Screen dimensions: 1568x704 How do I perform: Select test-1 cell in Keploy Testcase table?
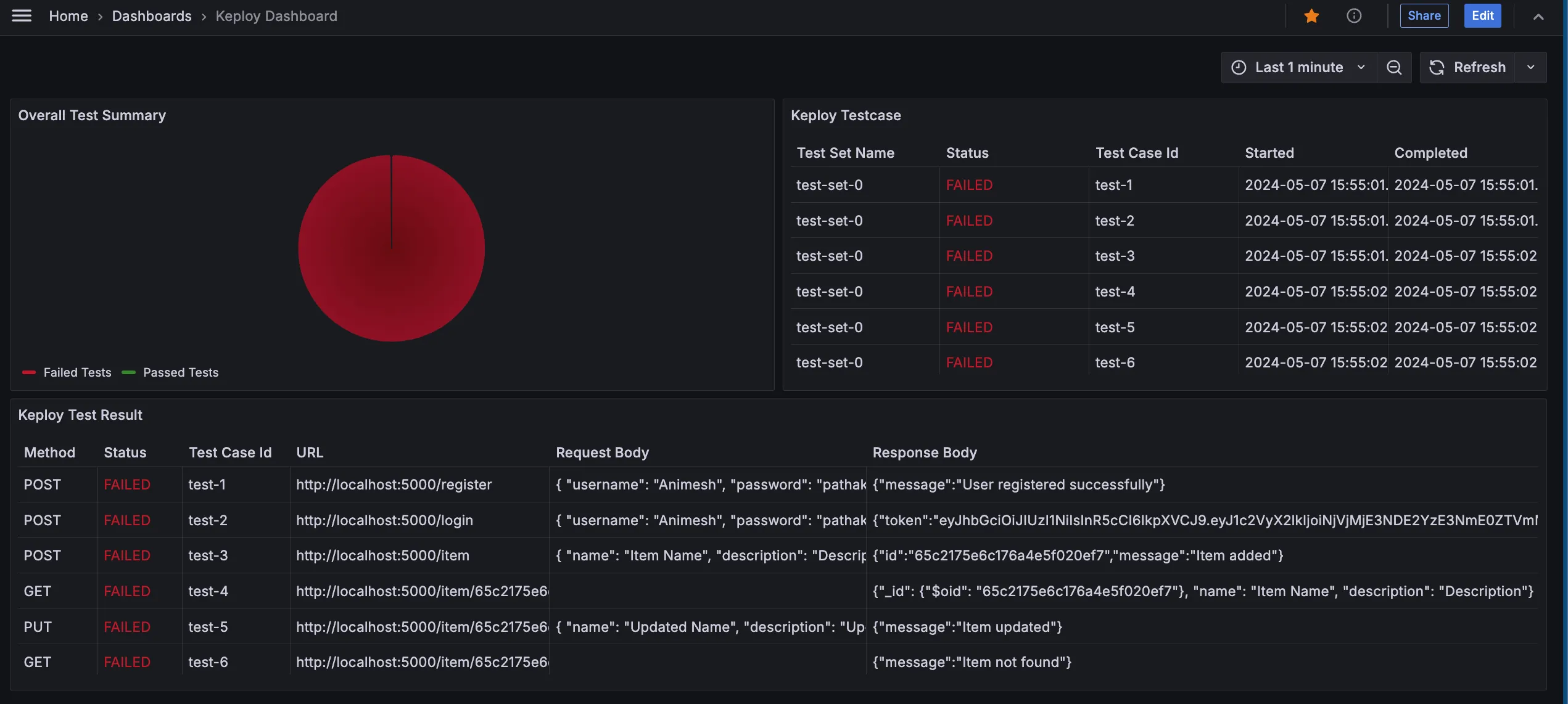click(1163, 185)
